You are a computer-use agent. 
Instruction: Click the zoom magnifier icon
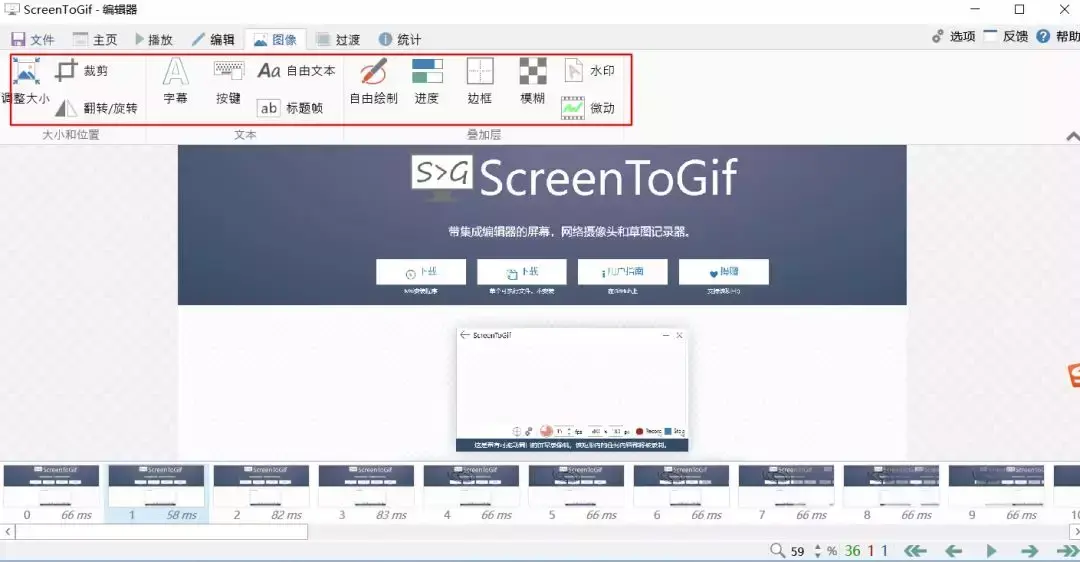click(x=777, y=550)
